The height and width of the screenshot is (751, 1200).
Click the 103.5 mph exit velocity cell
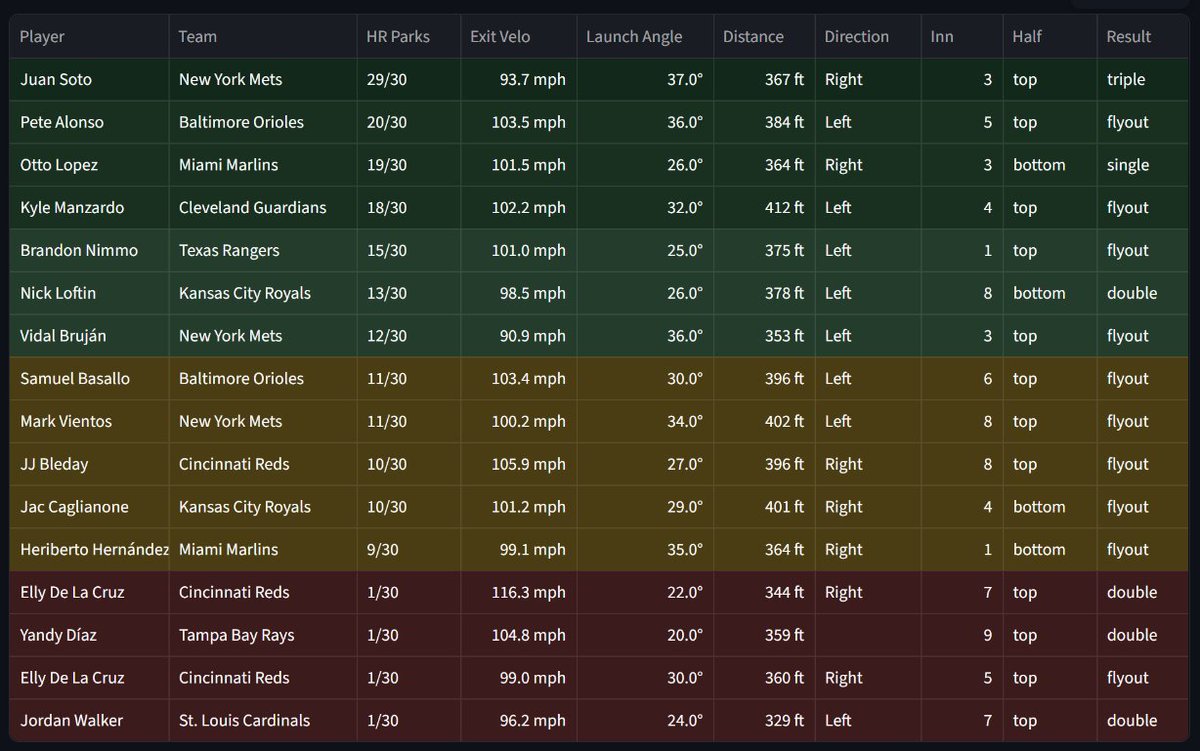(518, 122)
